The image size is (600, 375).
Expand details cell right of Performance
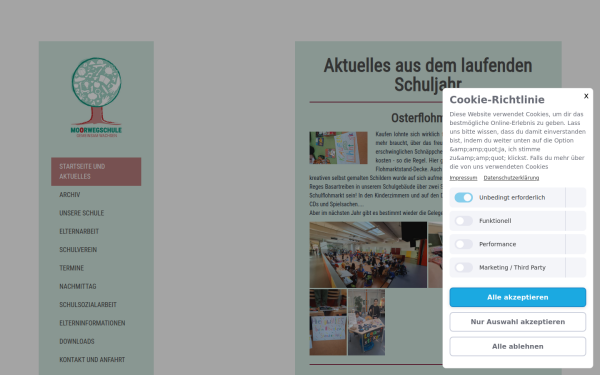click(x=576, y=244)
